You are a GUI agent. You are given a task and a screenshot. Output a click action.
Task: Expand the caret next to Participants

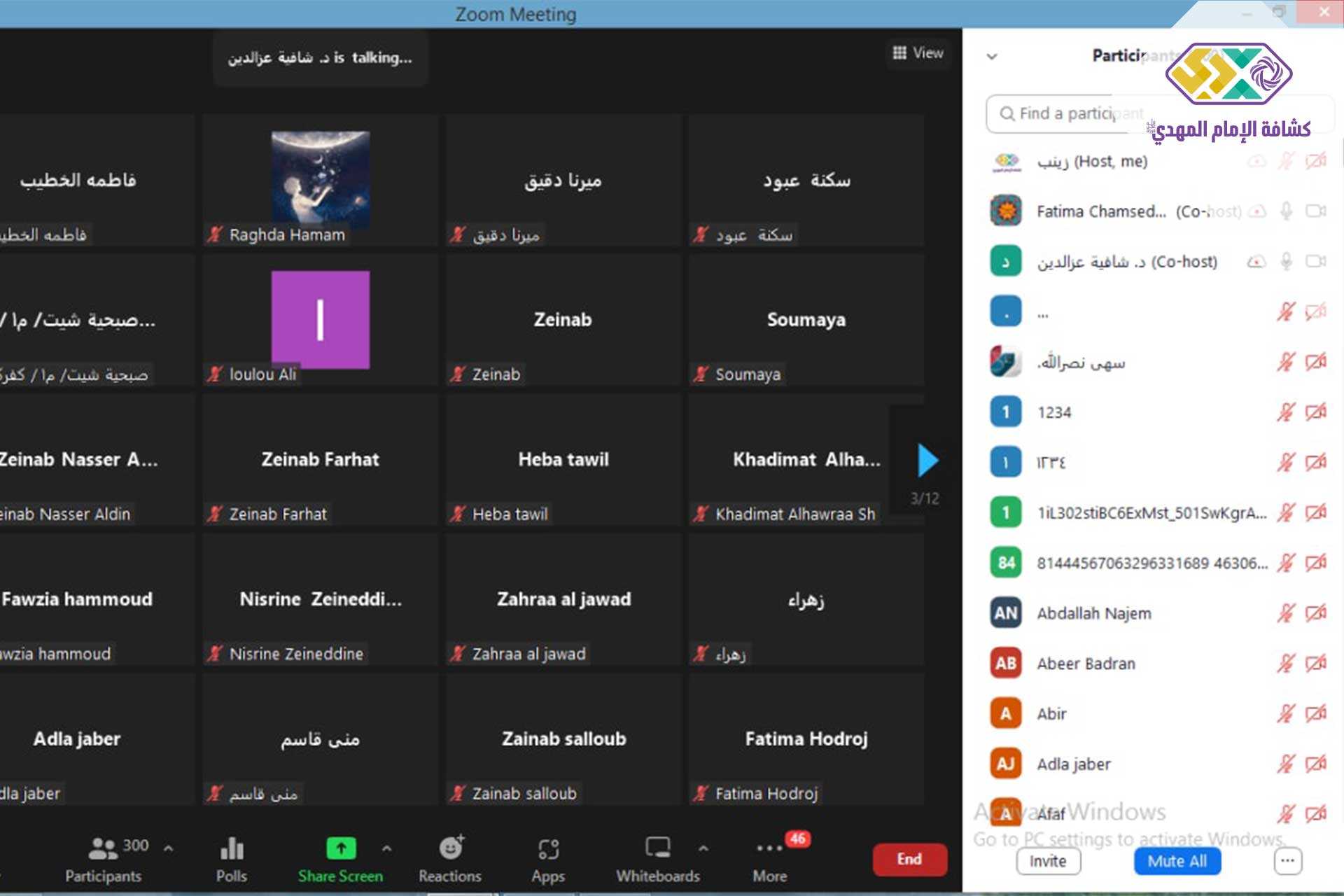point(168,848)
